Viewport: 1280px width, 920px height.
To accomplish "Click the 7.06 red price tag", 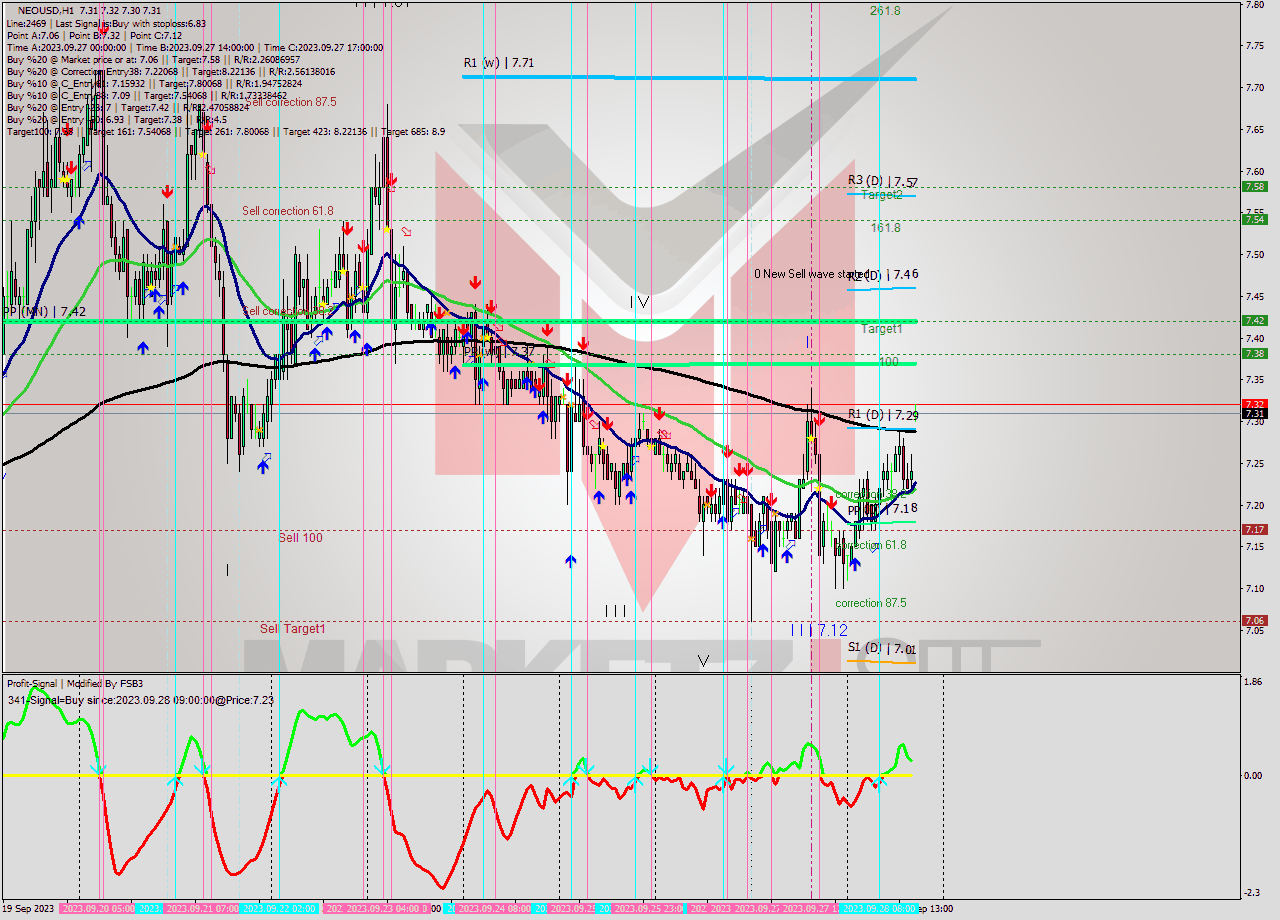I will point(1255,620).
